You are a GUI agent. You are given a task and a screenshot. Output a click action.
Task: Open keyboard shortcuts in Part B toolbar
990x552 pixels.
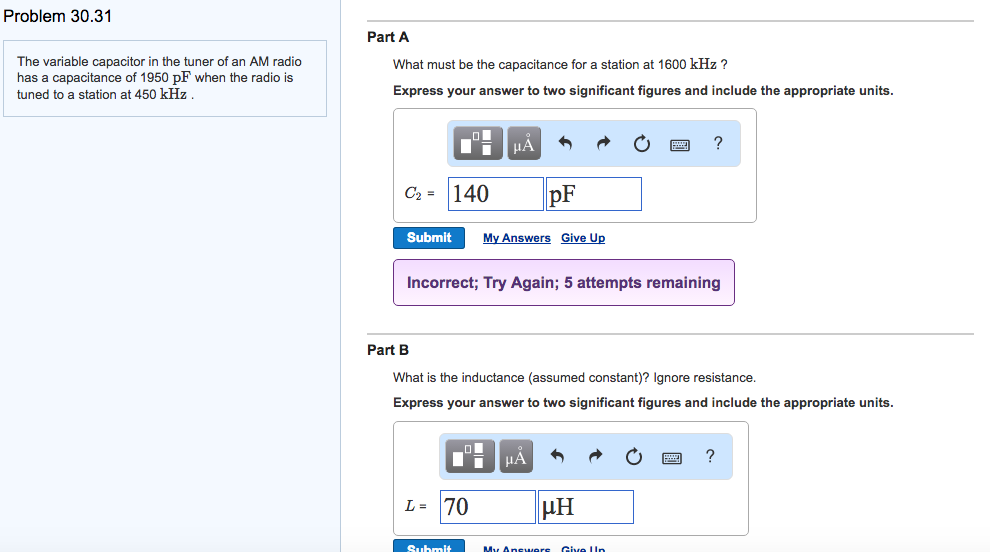tap(672, 458)
